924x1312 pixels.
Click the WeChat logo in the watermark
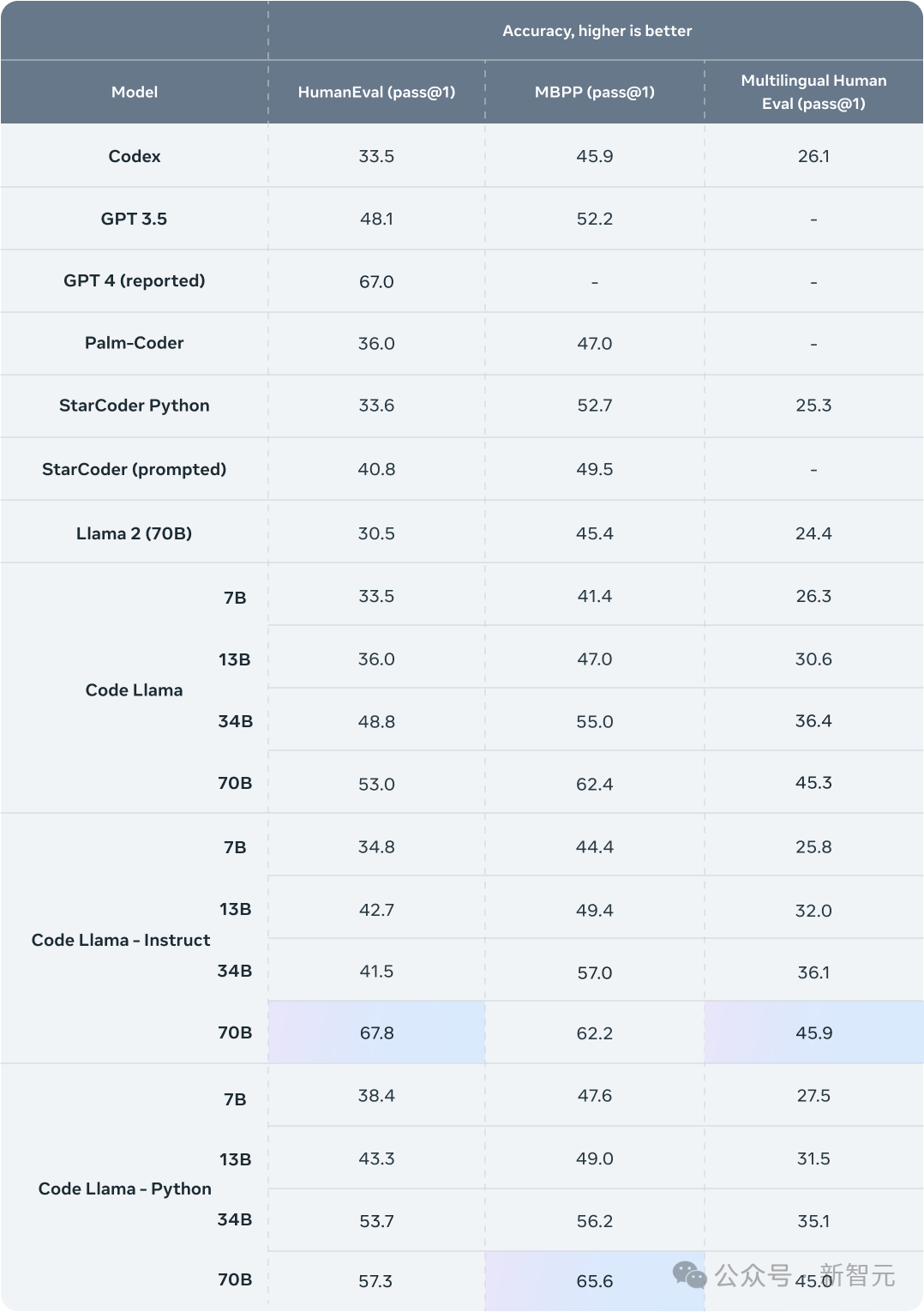coord(689,1275)
